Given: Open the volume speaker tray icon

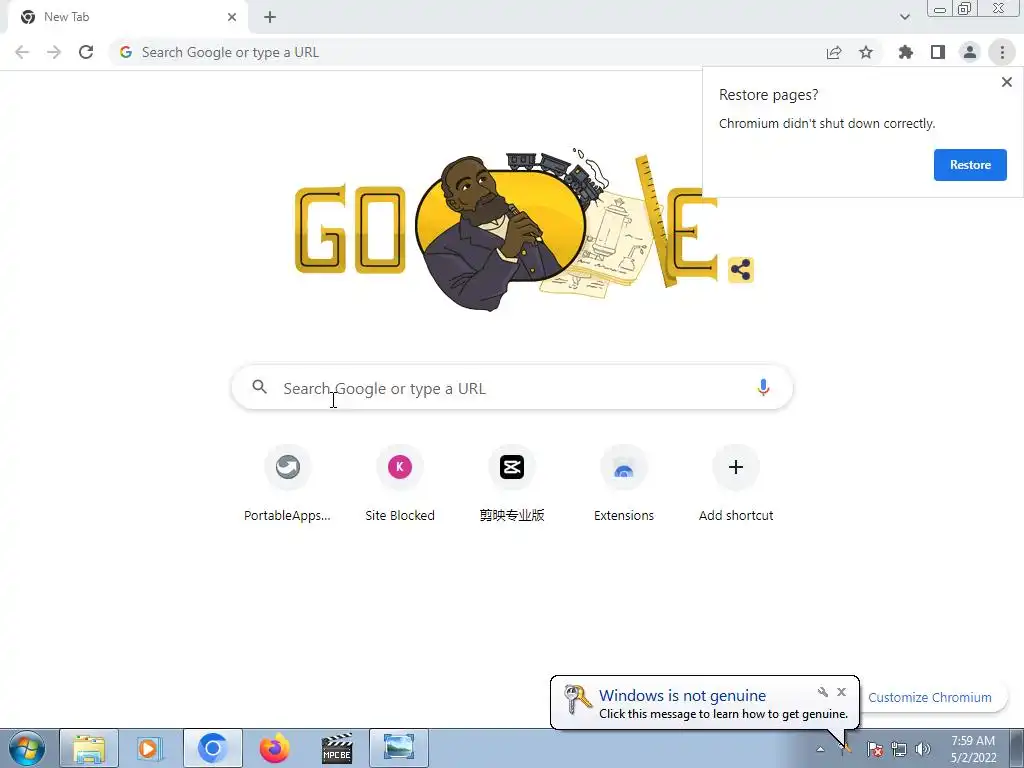Looking at the screenshot, I should click(923, 749).
